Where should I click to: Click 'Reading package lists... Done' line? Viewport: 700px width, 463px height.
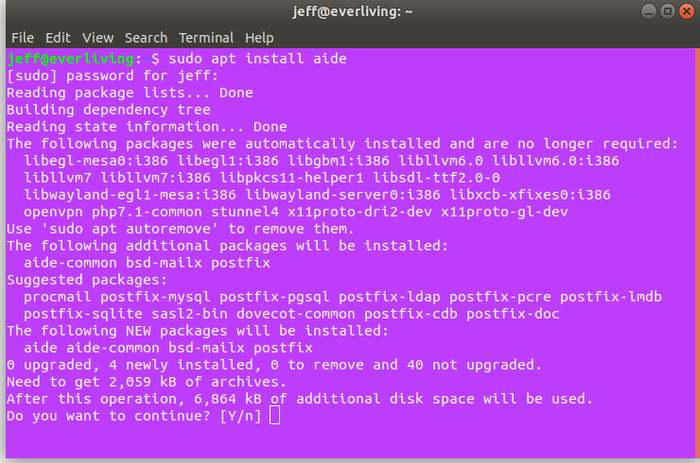coord(130,92)
